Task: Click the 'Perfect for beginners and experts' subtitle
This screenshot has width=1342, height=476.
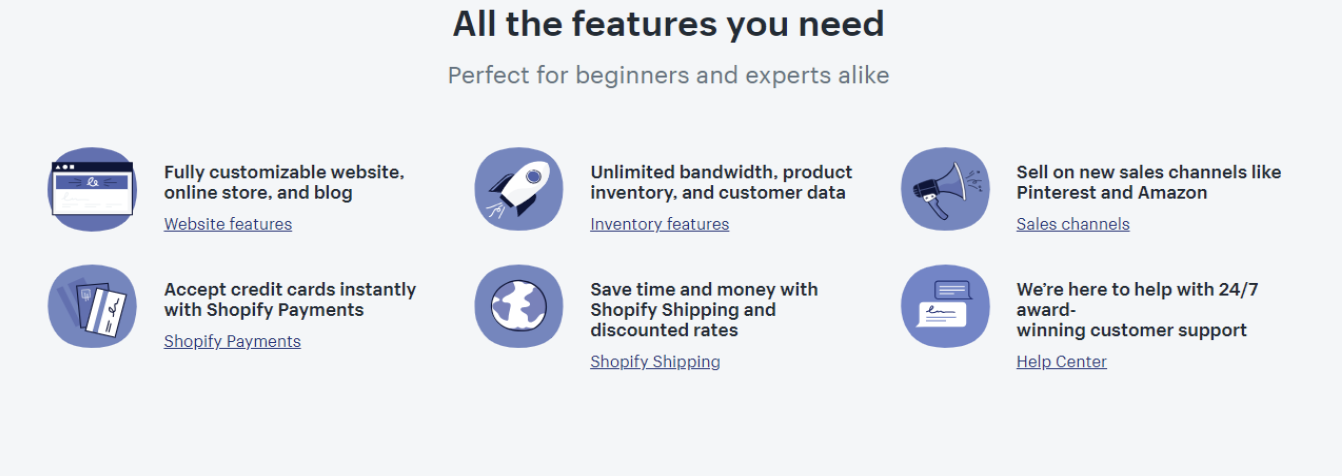Action: pos(668,75)
